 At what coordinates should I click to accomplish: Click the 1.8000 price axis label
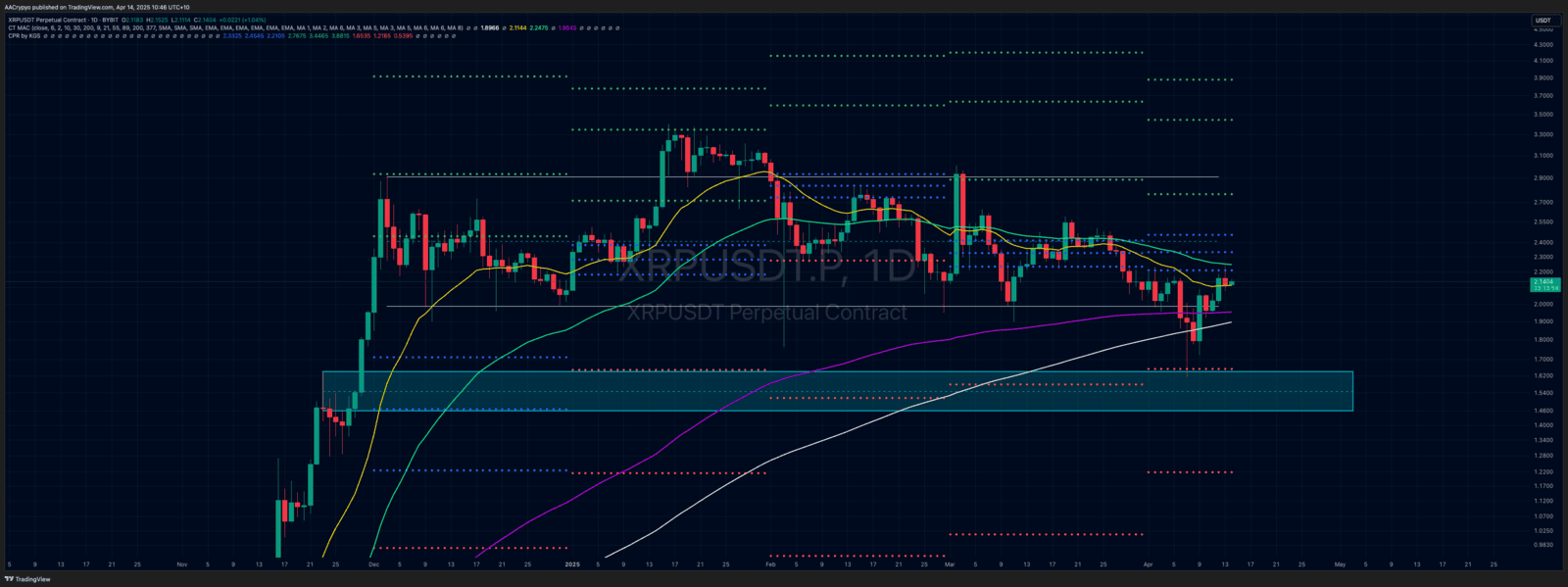(1543, 339)
